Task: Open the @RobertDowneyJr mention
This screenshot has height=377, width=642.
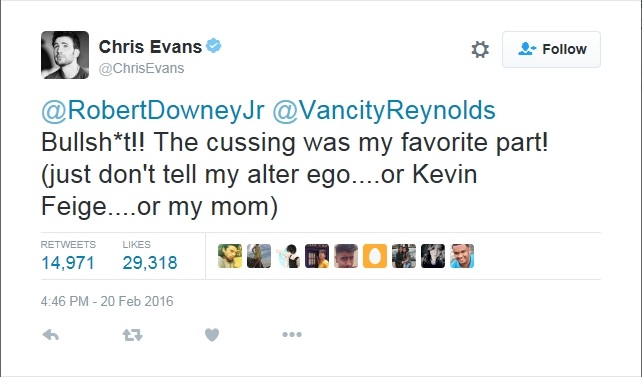Action: point(153,110)
